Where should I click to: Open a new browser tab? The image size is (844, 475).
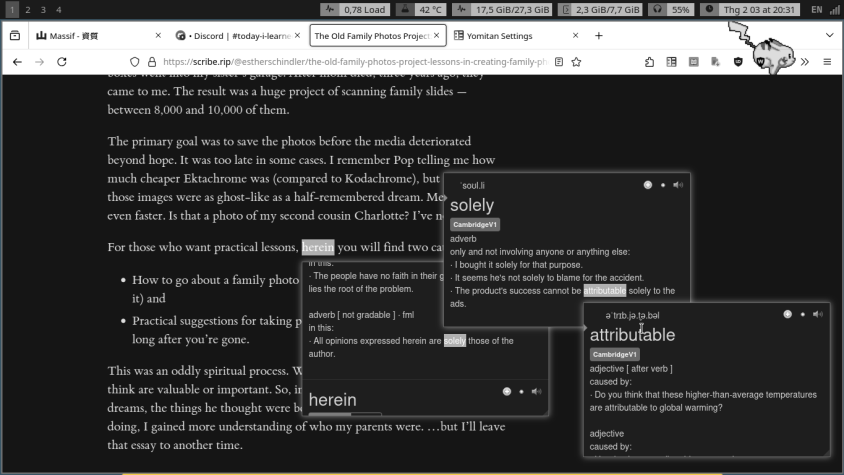[599, 36]
